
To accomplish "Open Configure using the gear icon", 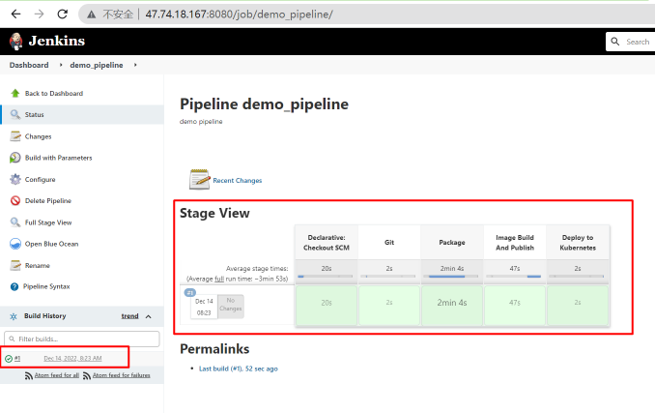I will click(15, 179).
